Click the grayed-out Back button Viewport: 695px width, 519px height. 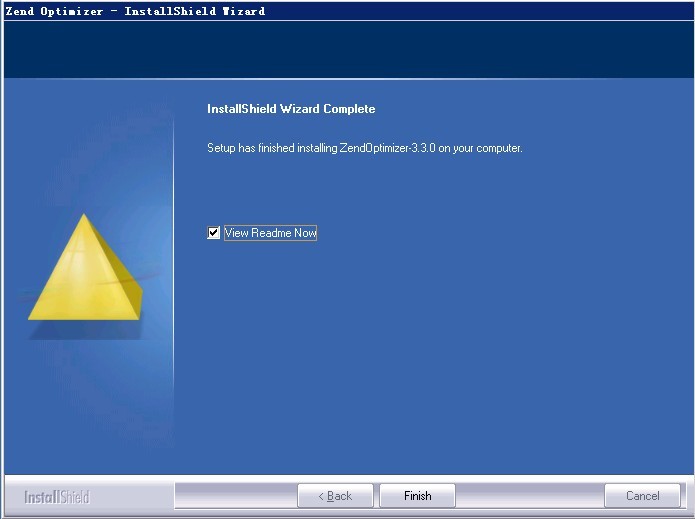[335, 496]
